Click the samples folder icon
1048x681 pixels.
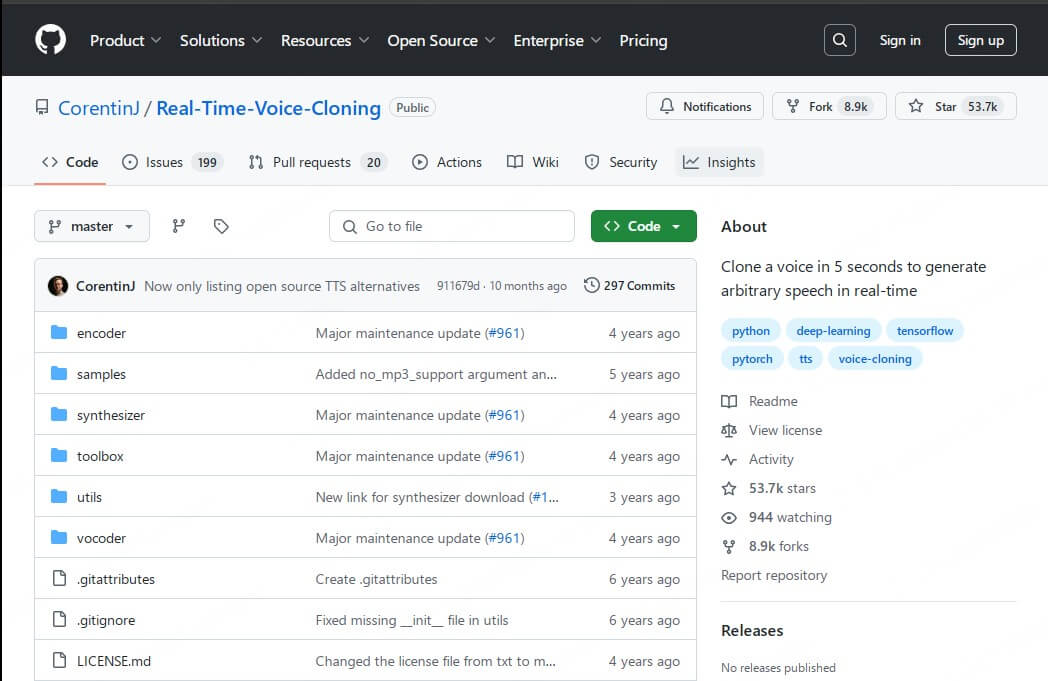pos(59,374)
